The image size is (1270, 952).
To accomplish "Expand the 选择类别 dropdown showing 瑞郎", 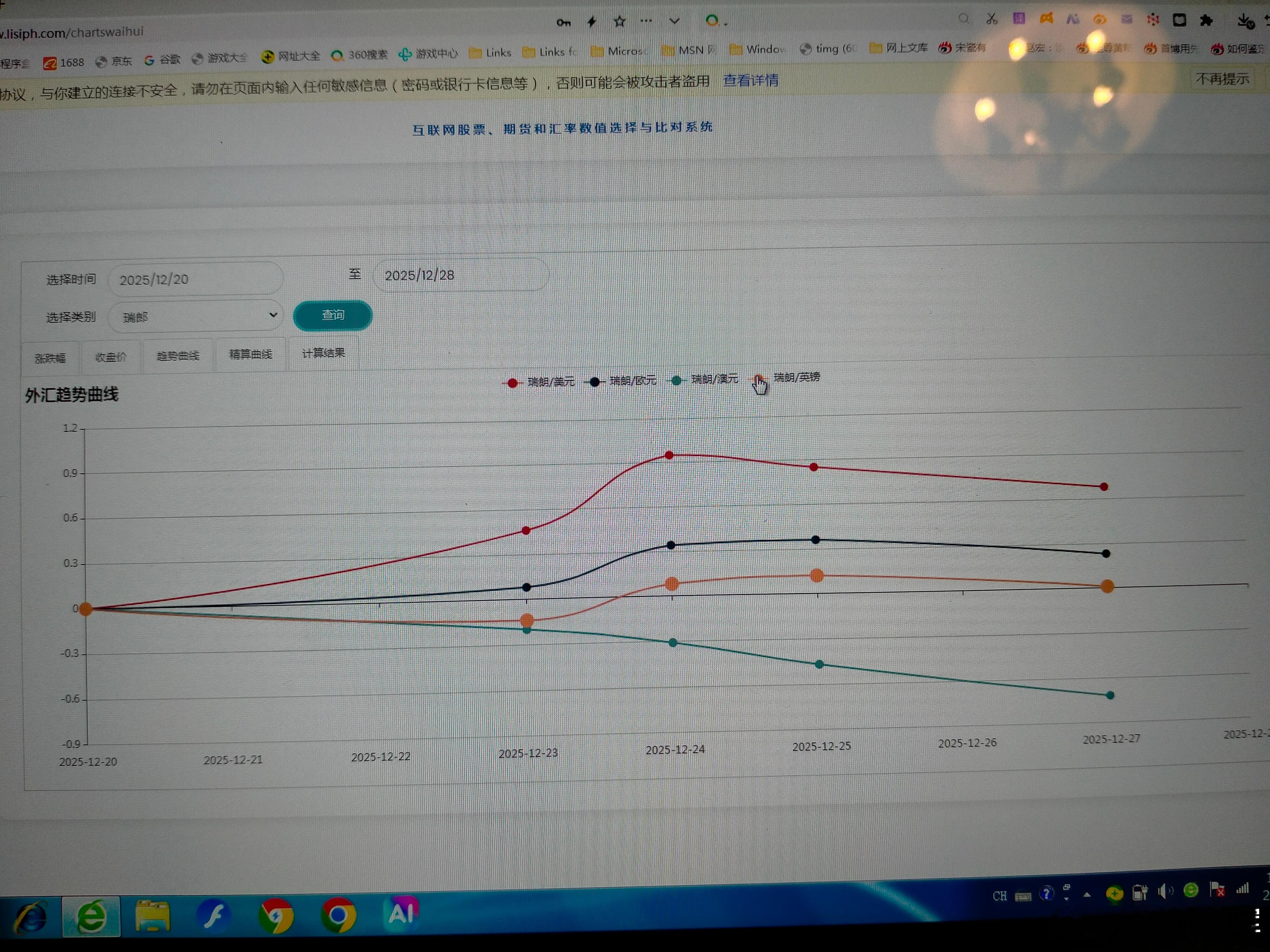I will 196,316.
